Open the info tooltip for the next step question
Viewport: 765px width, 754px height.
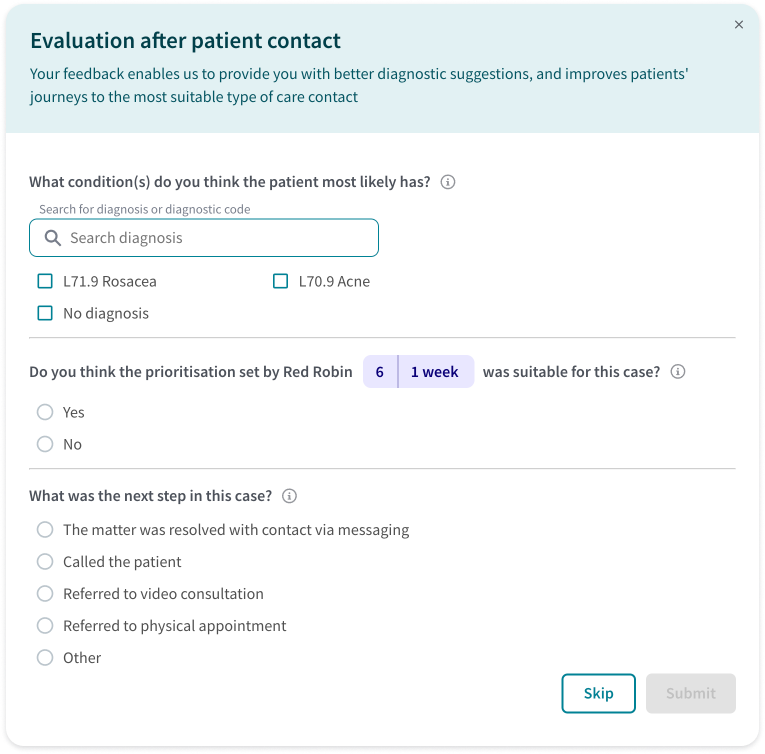pyautogui.click(x=289, y=496)
